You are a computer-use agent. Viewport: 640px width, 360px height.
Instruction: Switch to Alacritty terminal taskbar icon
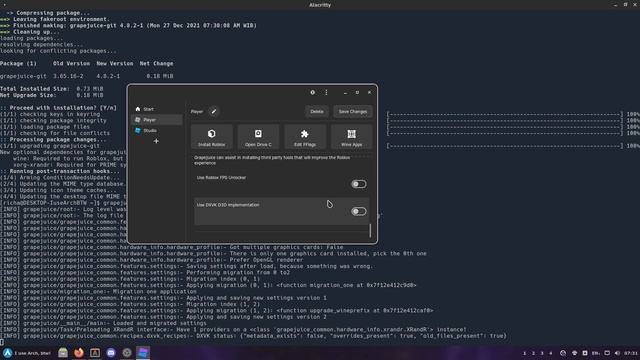[95, 353]
